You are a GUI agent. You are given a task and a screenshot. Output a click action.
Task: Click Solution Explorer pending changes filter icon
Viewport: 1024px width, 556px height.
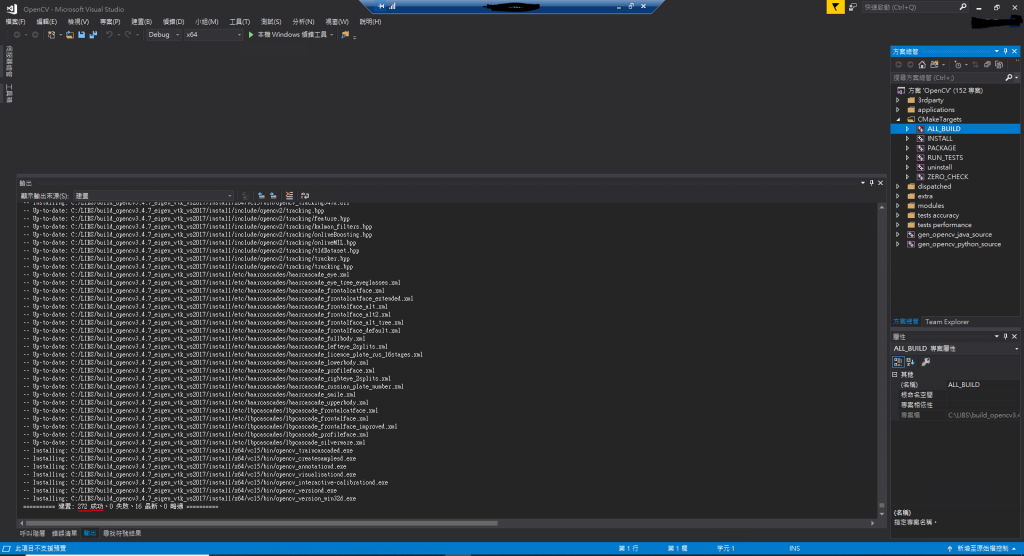[x=957, y=65]
